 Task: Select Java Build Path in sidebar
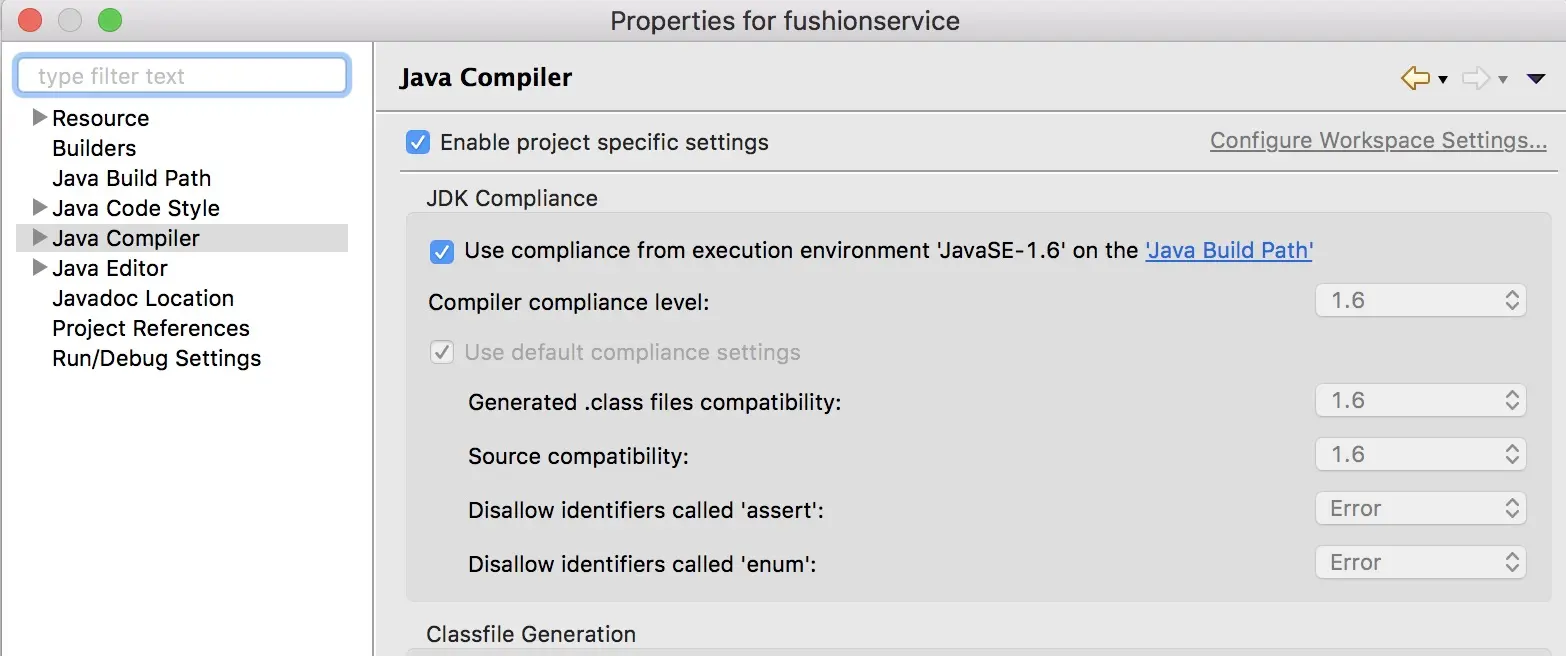click(132, 178)
